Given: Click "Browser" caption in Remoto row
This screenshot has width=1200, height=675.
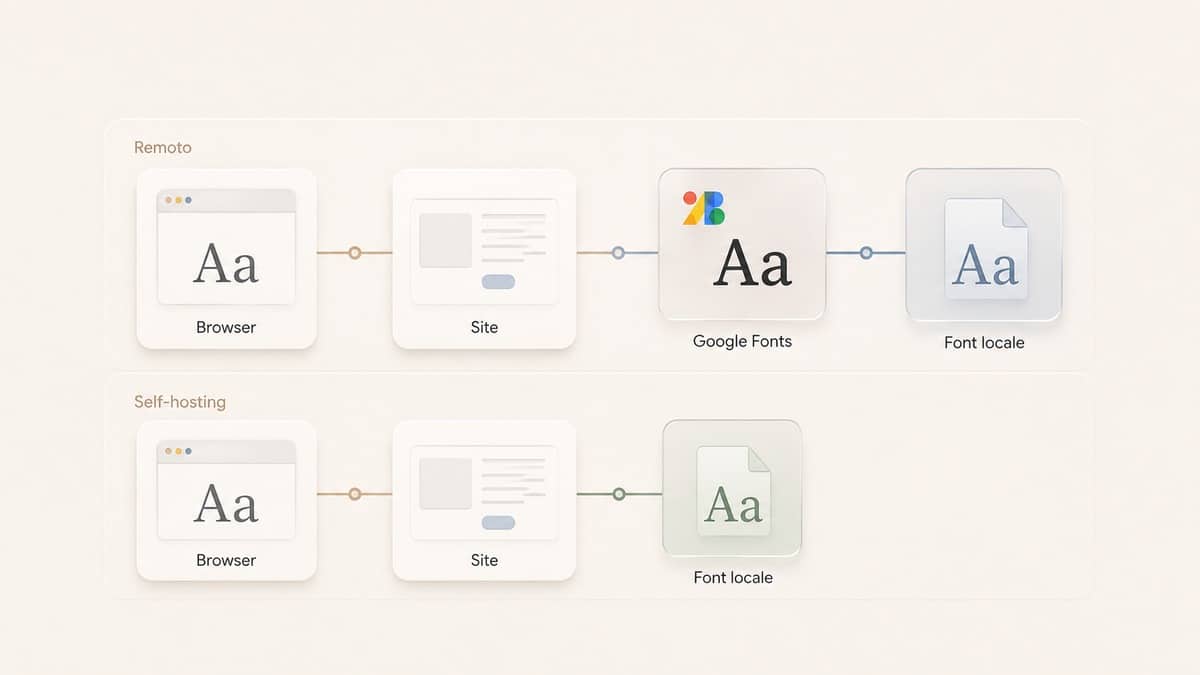Looking at the screenshot, I should [x=226, y=327].
